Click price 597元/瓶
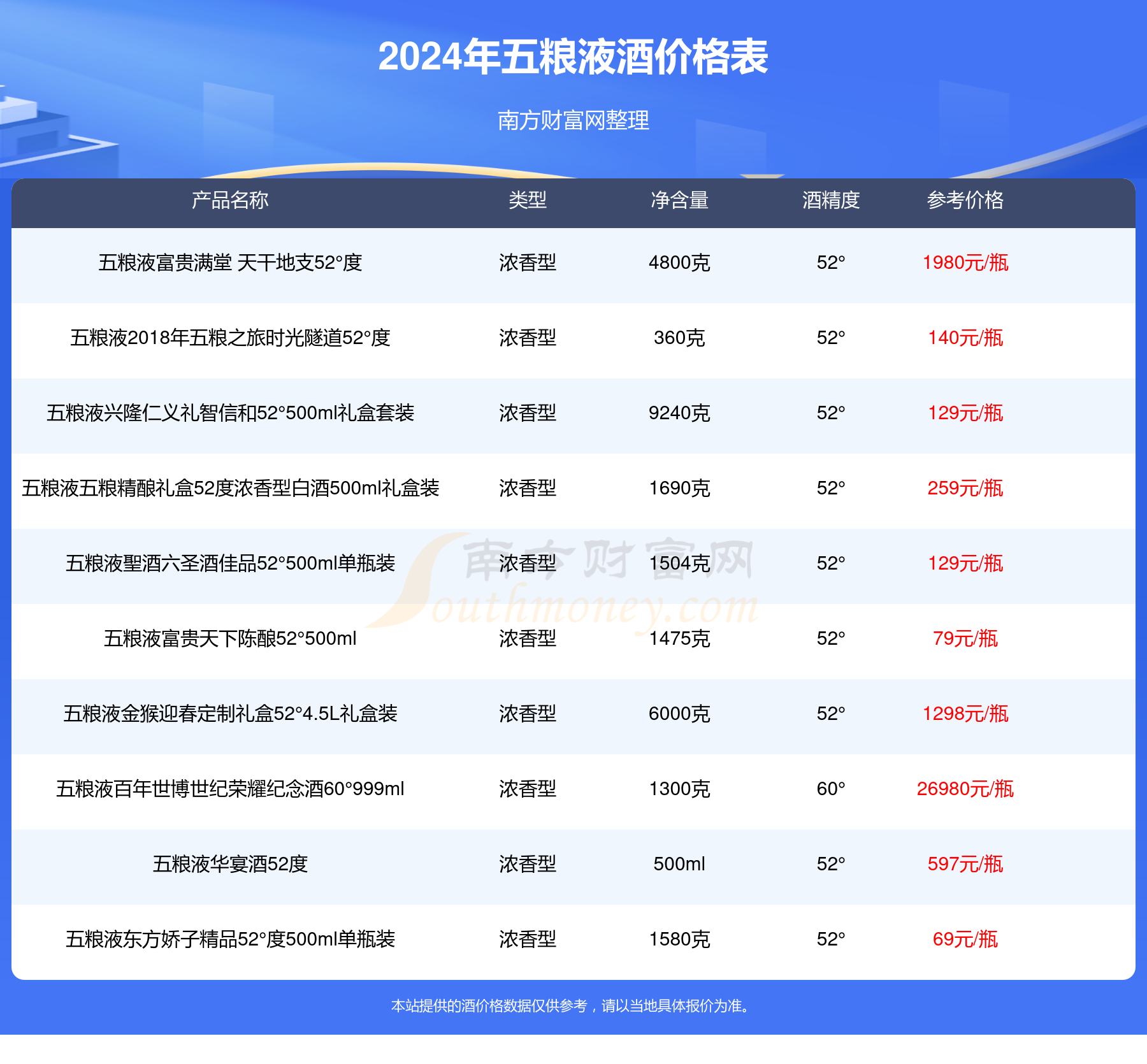Image resolution: width=1147 pixels, height=1064 pixels. 965,864
